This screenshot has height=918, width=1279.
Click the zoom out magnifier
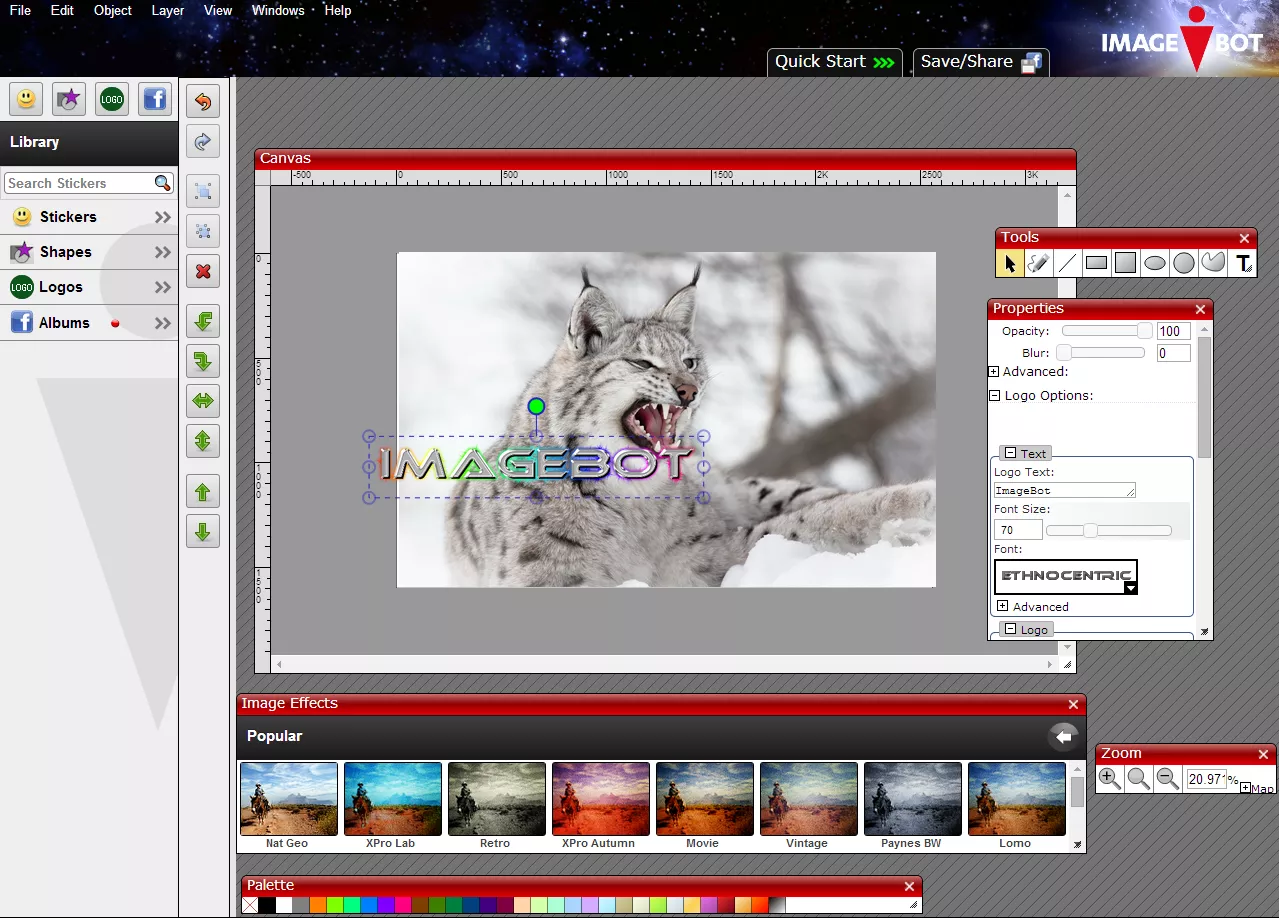point(1166,778)
